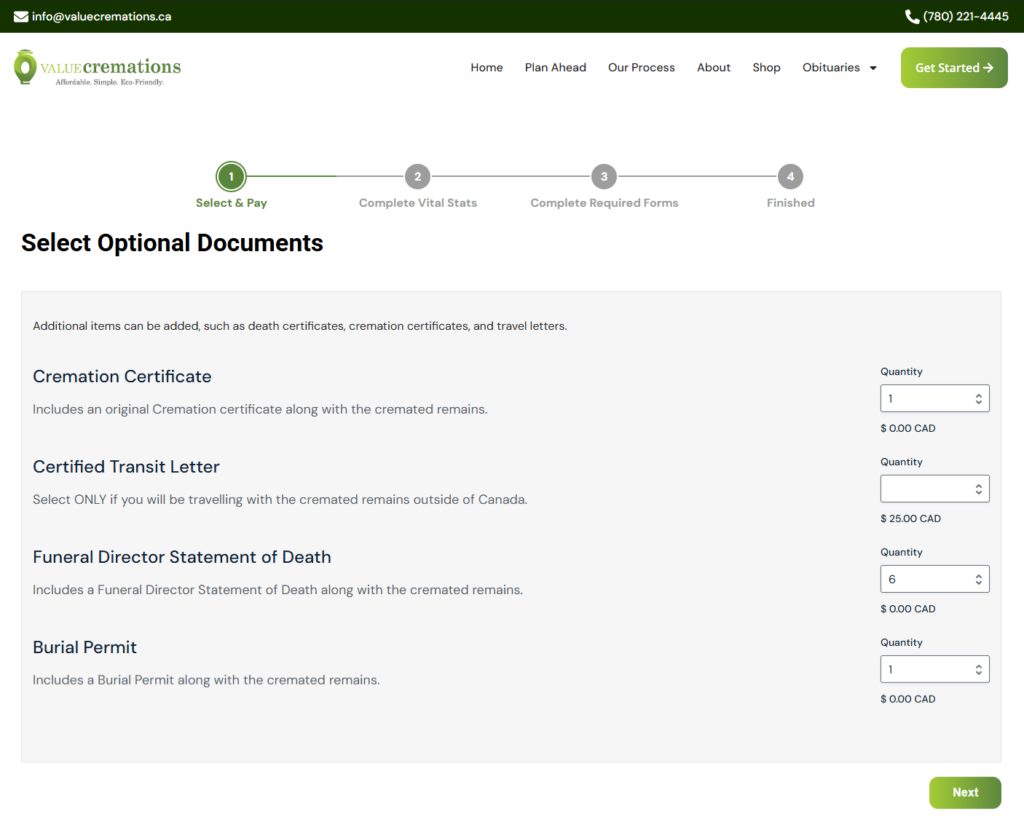1024x833 pixels.
Task: Adjust Burial Permit quantity stepper arrows
Action: [x=978, y=669]
